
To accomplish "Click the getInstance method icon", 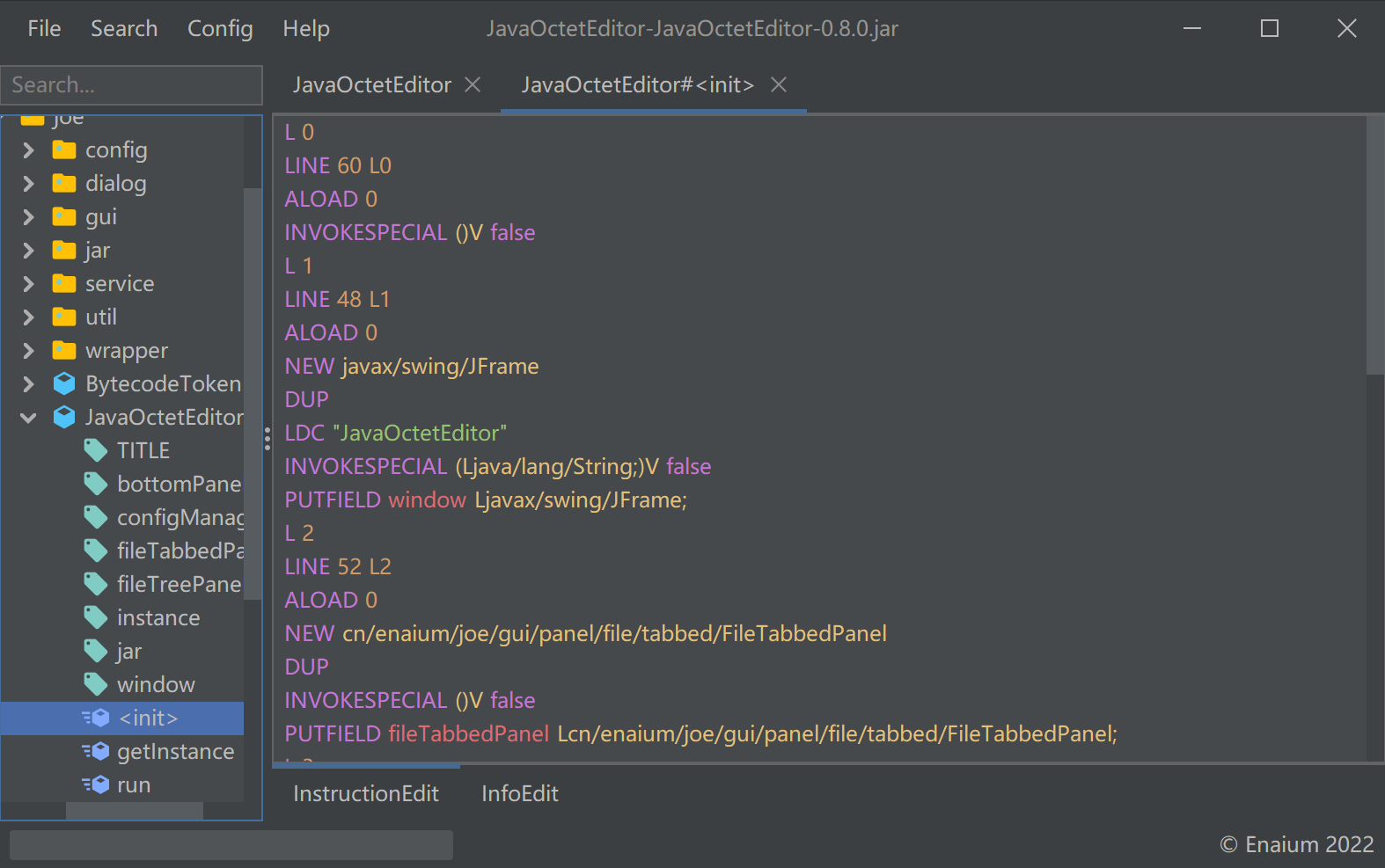I will pyautogui.click(x=96, y=752).
